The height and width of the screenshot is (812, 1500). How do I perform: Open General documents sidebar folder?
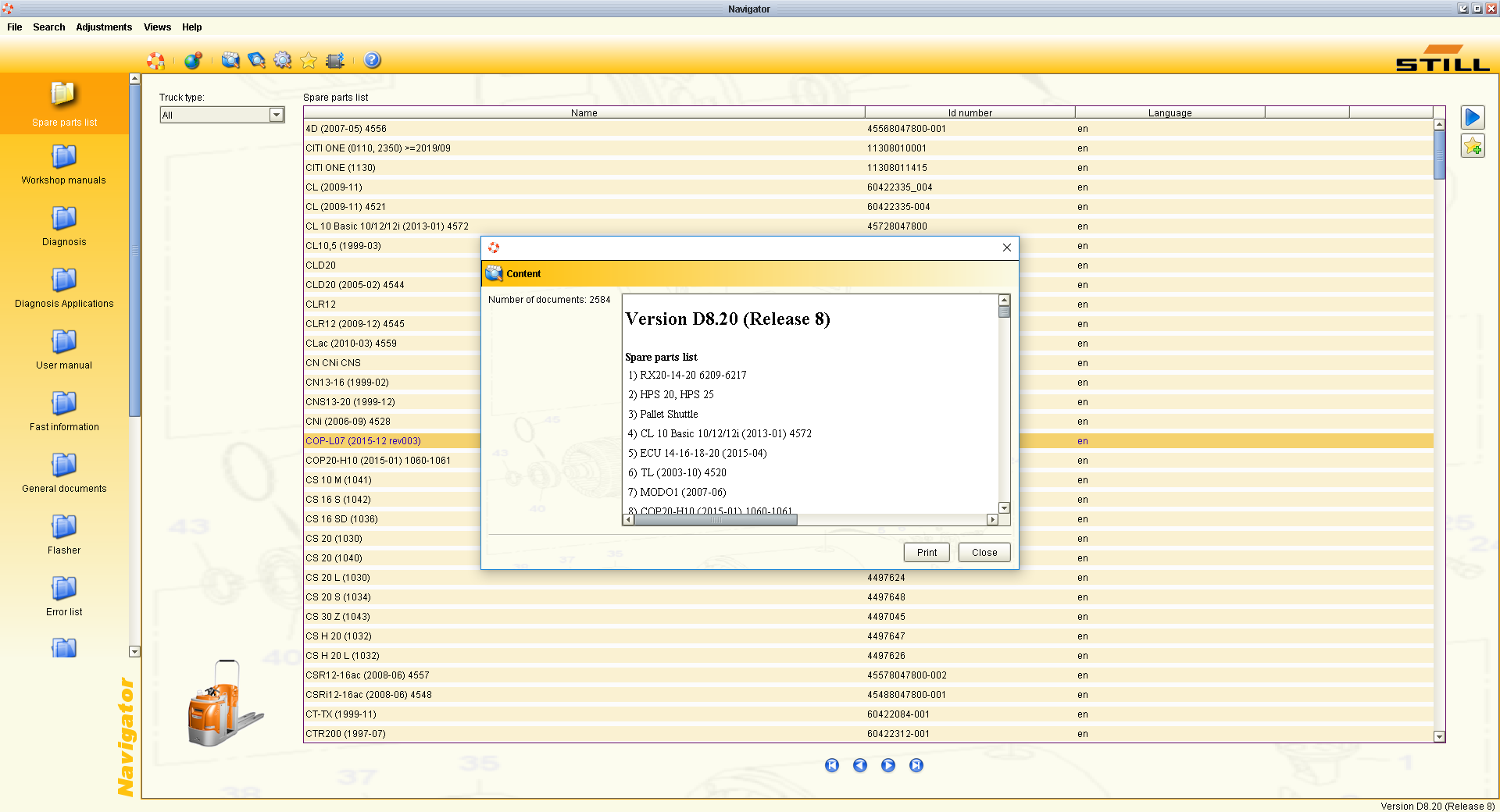(x=64, y=473)
